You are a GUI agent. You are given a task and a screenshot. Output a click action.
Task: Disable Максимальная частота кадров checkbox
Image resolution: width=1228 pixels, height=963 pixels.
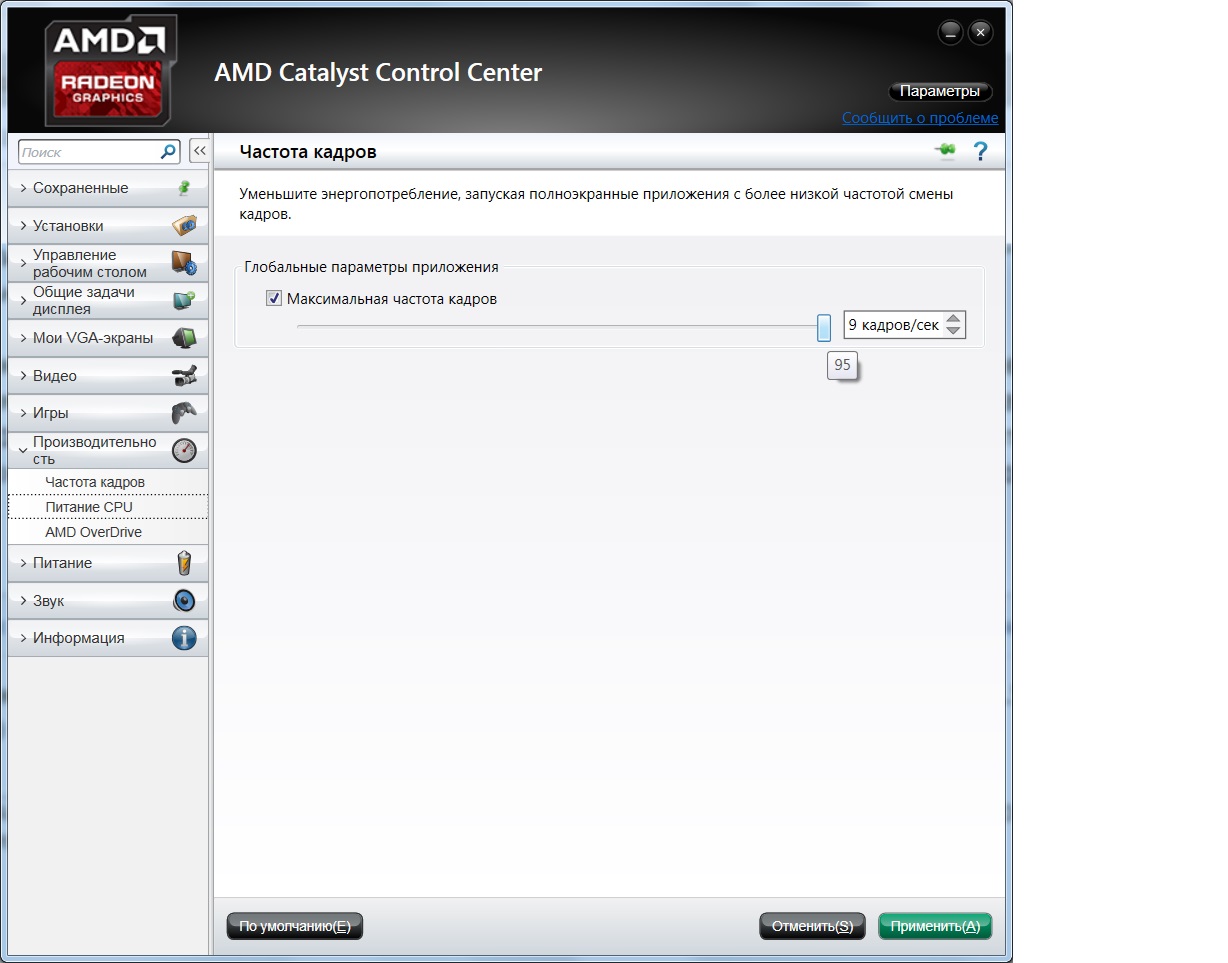pos(274,298)
